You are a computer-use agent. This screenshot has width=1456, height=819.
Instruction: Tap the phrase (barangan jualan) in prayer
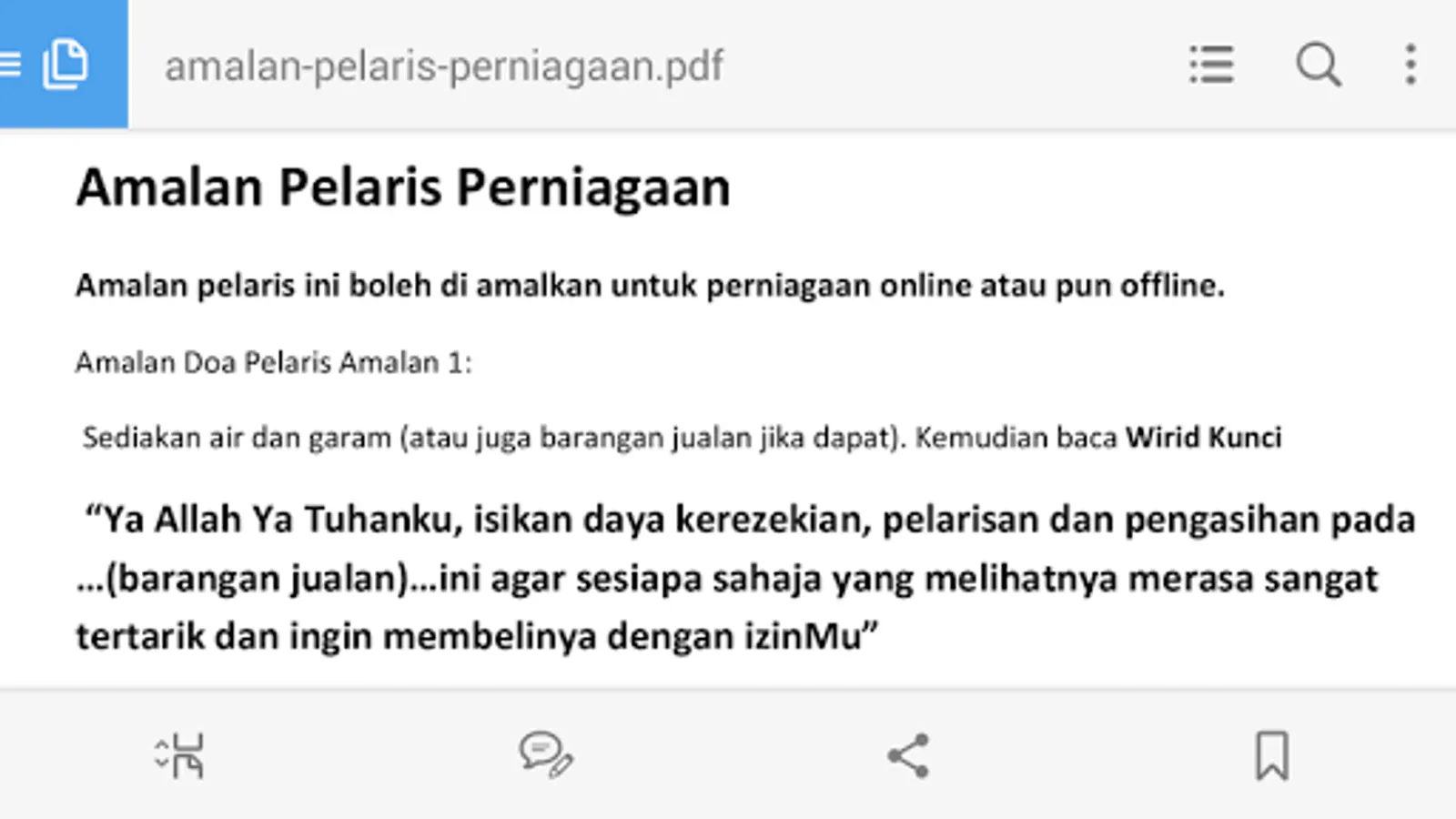[x=258, y=579]
